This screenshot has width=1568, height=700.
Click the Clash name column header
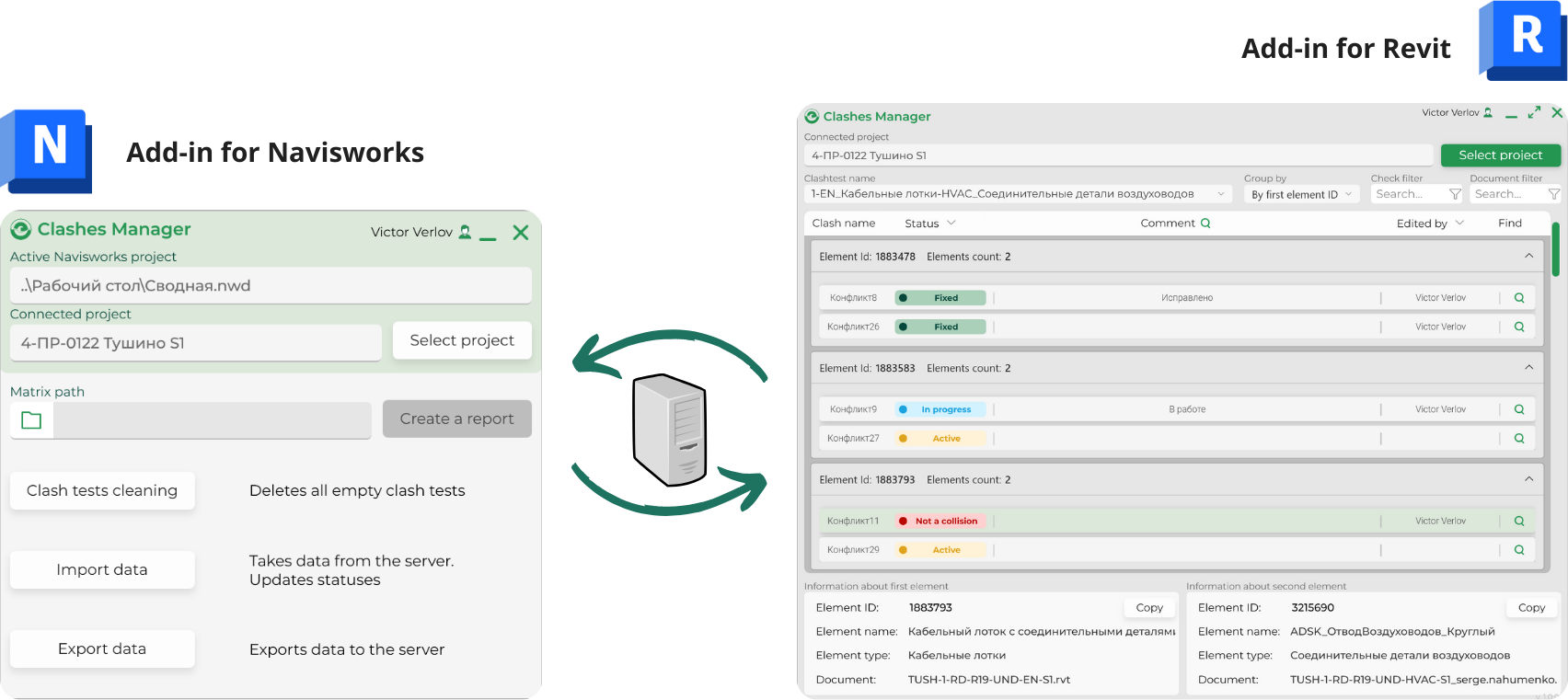click(x=844, y=223)
